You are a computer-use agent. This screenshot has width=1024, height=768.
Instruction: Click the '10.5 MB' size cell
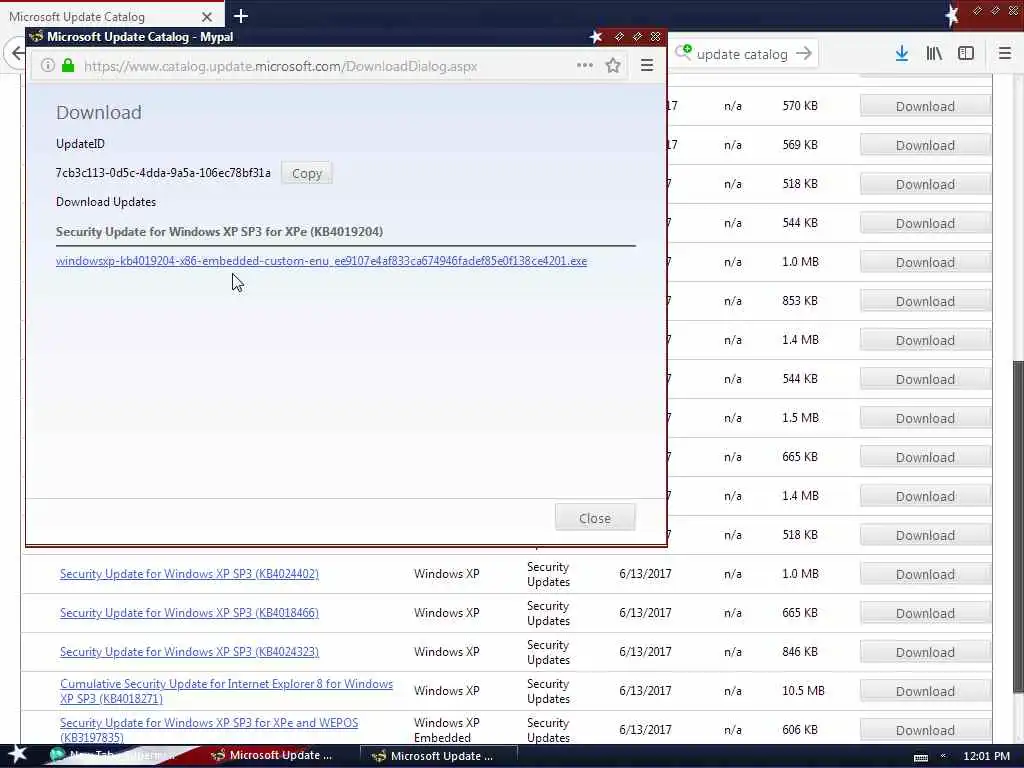pyautogui.click(x=803, y=691)
